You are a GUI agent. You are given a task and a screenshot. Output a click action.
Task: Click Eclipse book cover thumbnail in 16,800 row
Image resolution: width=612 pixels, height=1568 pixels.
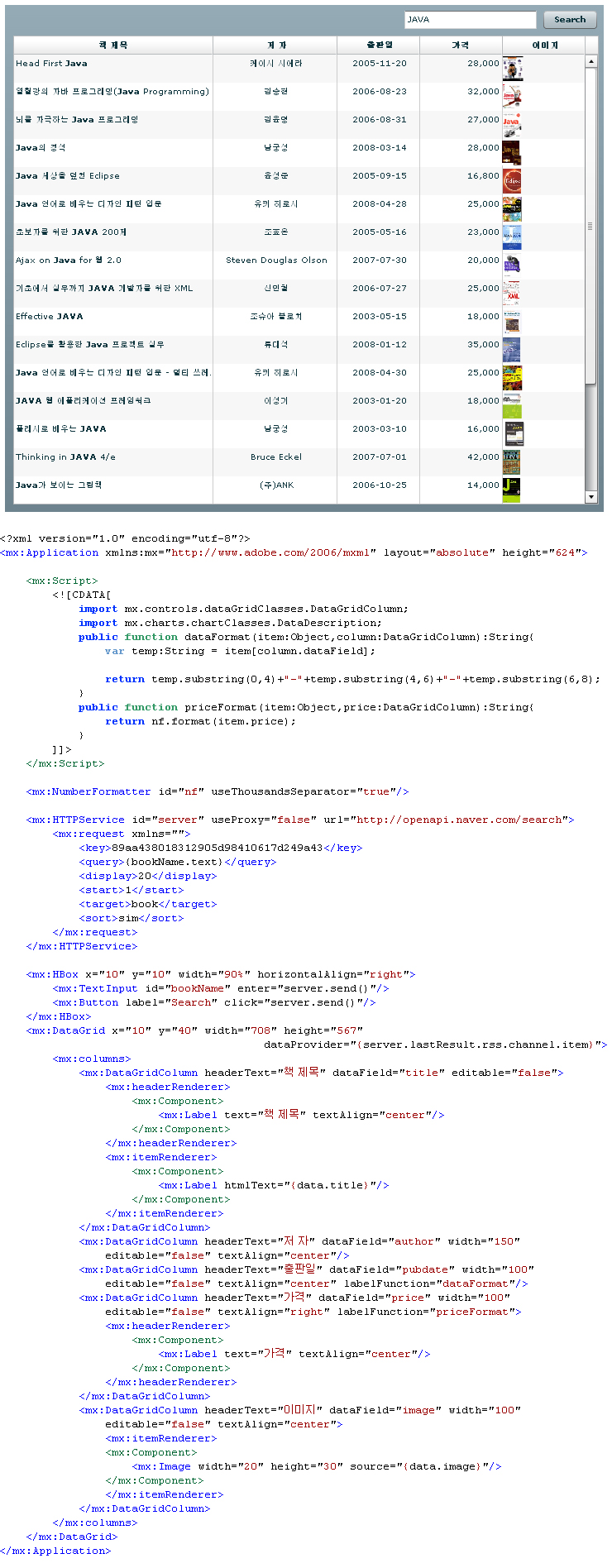pos(512,181)
